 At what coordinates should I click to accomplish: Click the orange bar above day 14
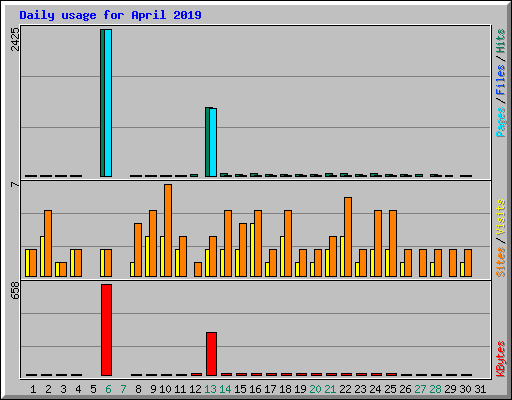point(228,243)
